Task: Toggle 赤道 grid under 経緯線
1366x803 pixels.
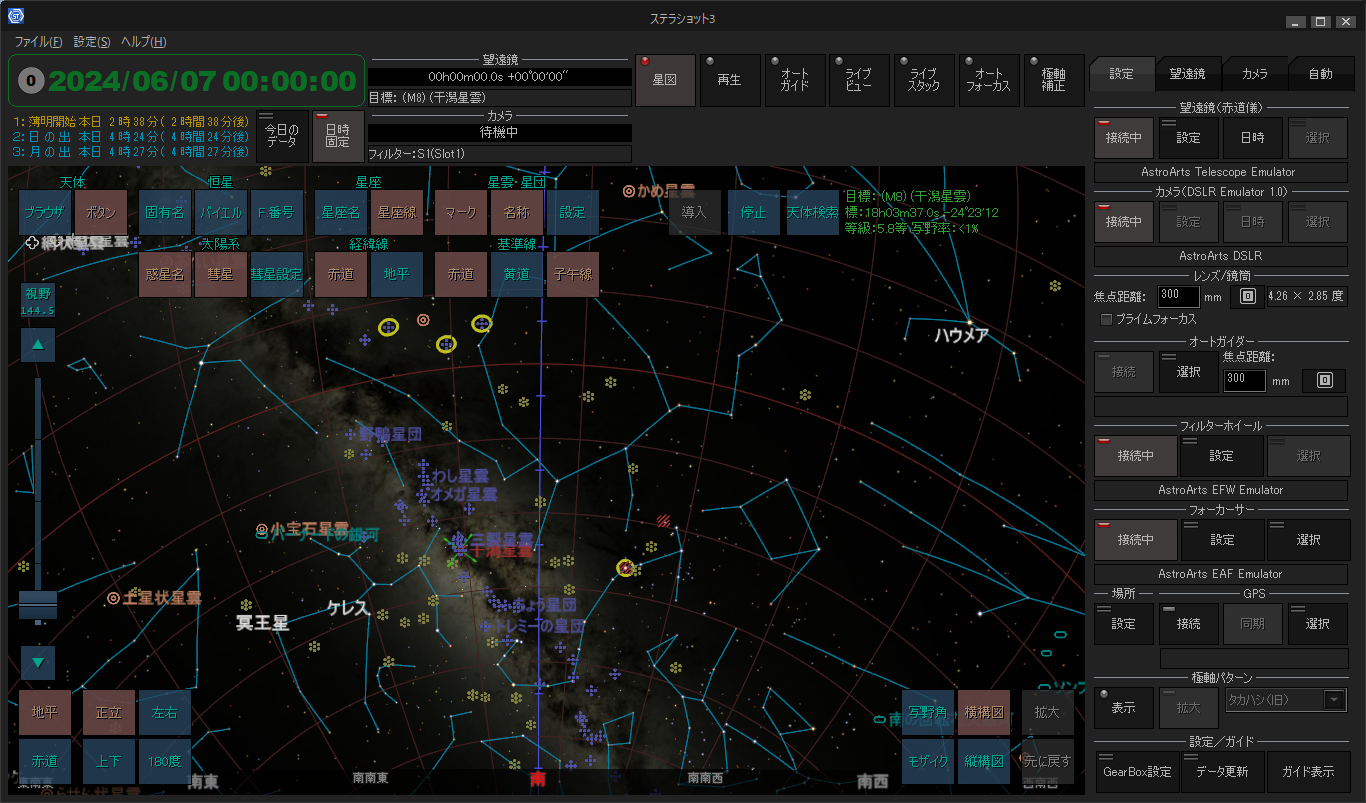Action: 341,274
